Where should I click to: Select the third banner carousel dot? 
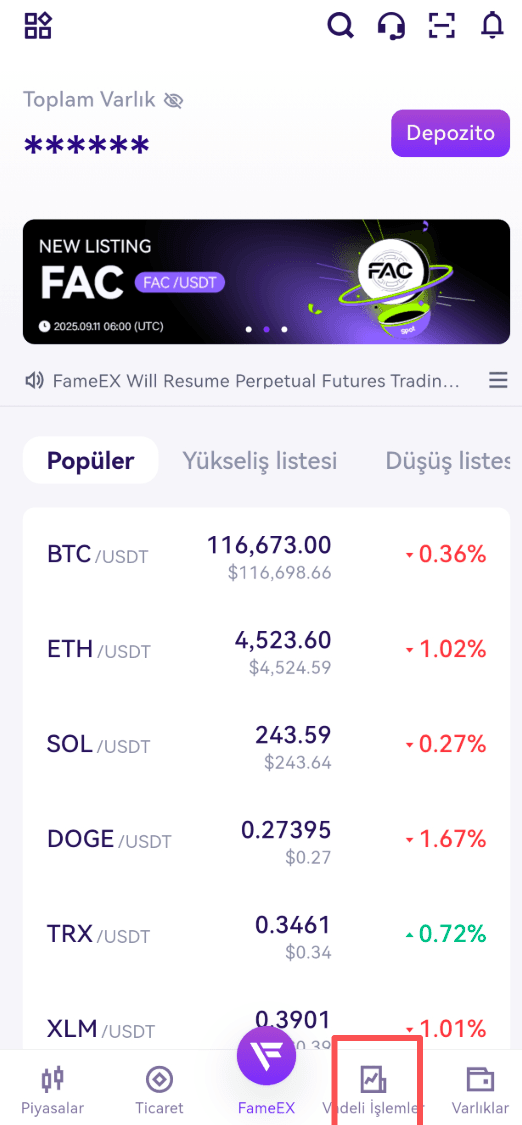point(284,329)
